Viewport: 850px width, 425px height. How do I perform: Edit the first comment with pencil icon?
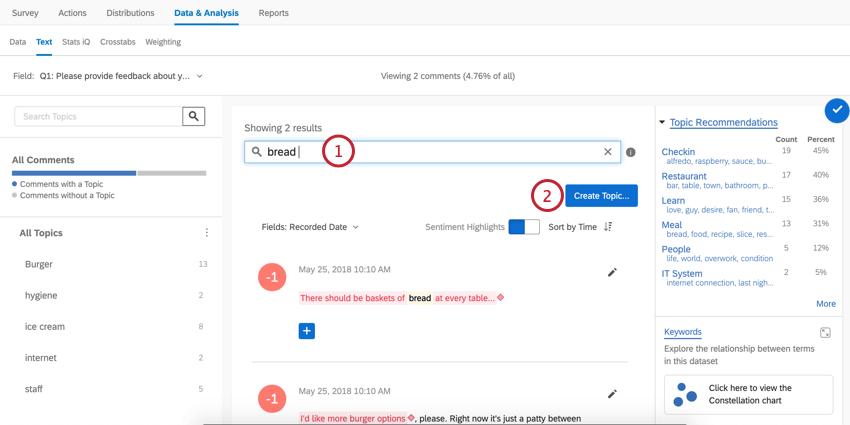tap(612, 272)
